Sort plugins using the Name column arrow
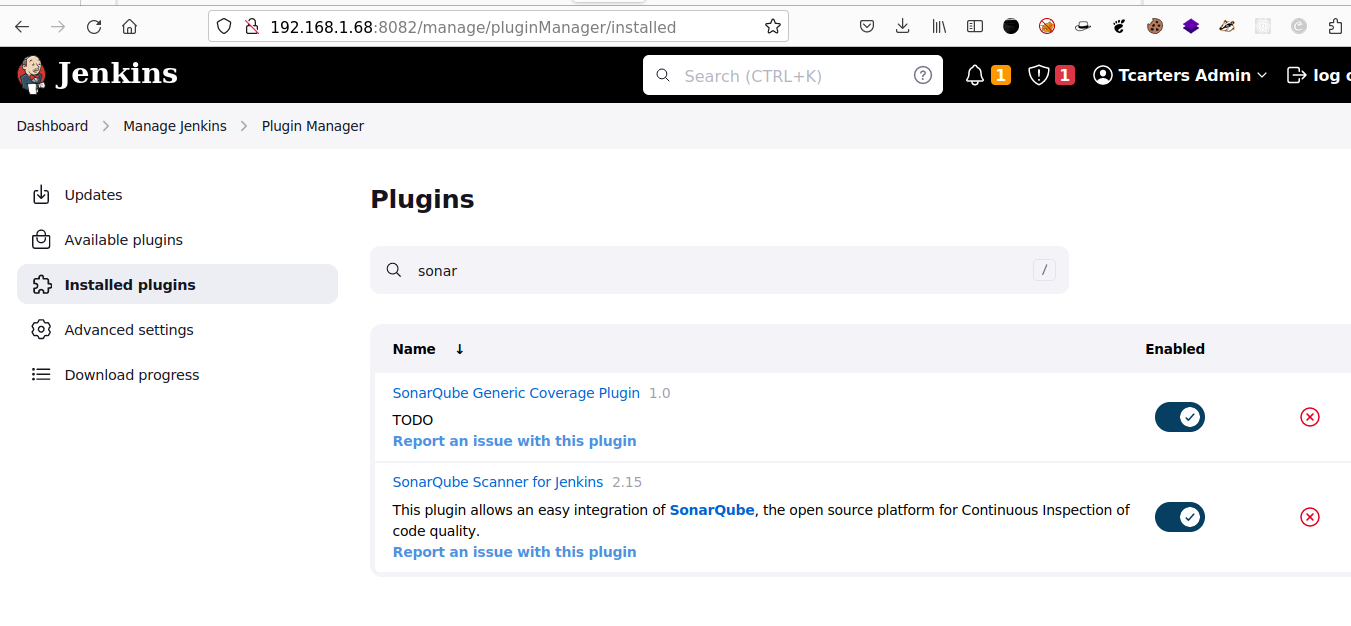Screen dimensions: 1351x626 click(x=460, y=349)
